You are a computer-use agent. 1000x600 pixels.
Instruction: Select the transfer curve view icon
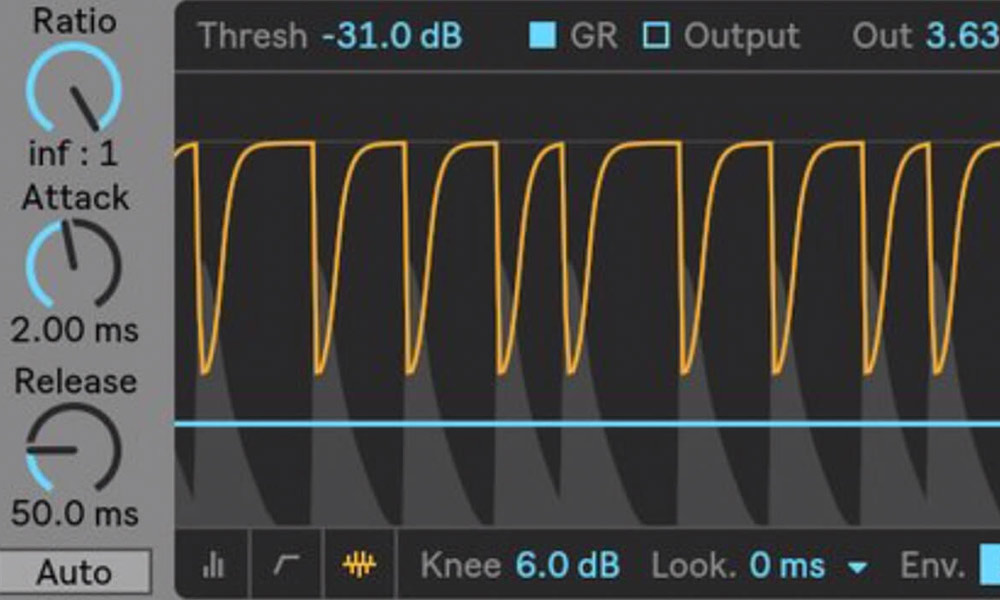coord(286,566)
